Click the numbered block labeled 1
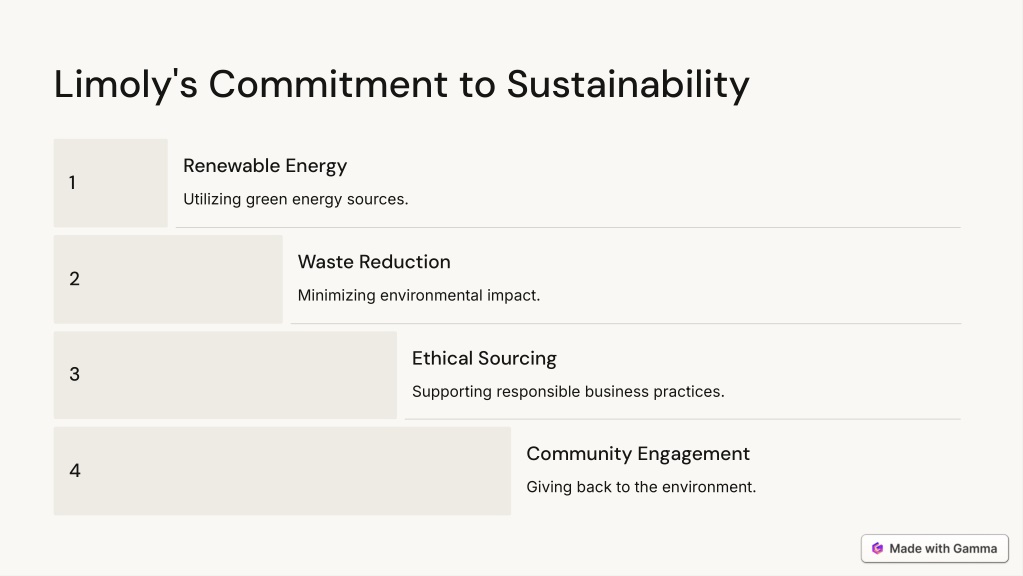Viewport: 1023px width, 576px height. (110, 183)
